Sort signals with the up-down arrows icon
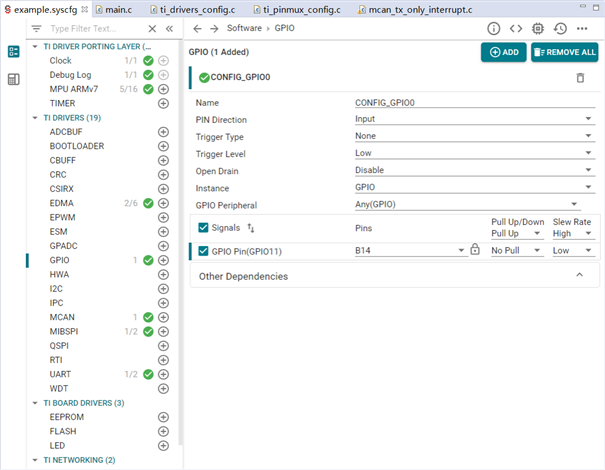This screenshot has width=605, height=470. click(251, 228)
